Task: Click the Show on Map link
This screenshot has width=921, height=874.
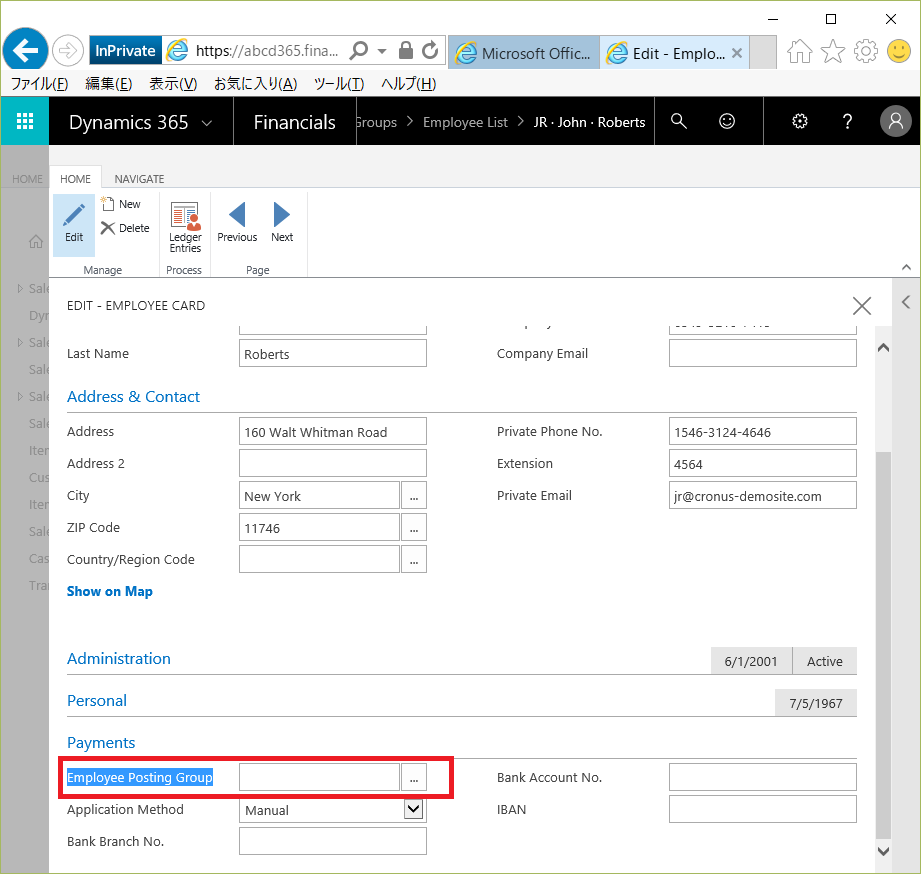Action: [110, 591]
